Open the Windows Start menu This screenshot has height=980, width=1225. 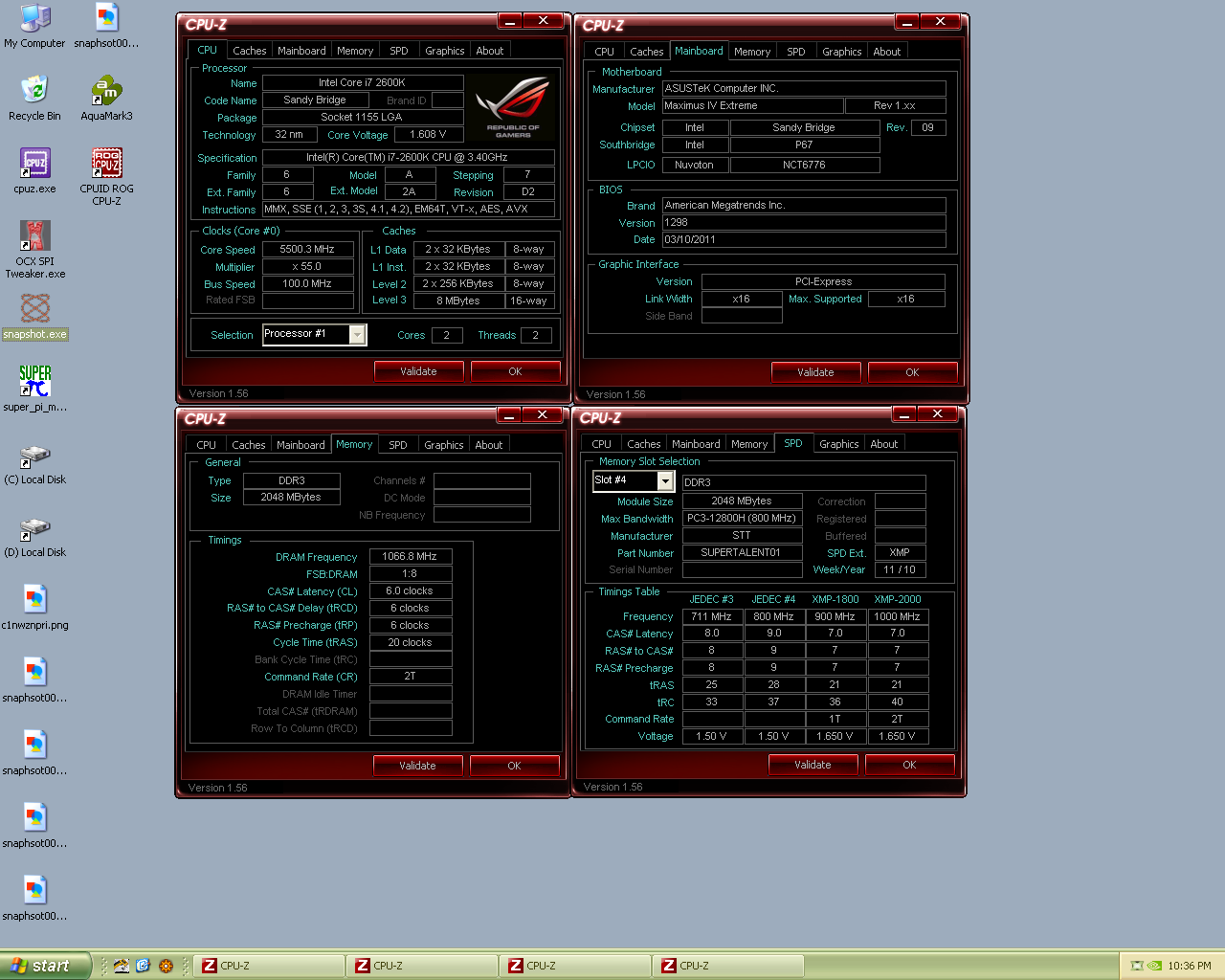[x=46, y=966]
